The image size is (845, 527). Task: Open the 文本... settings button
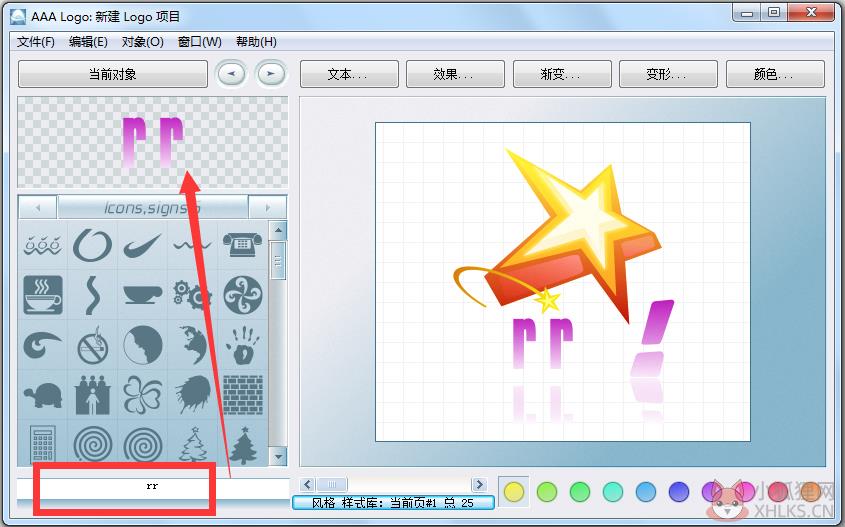pyautogui.click(x=349, y=74)
